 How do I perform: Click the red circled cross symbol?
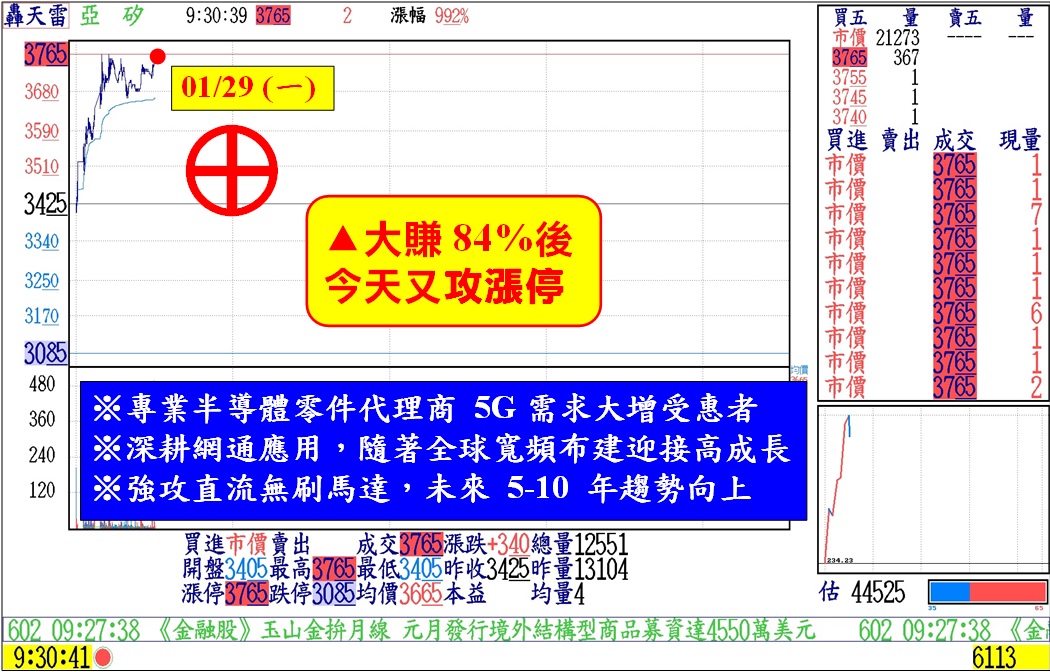click(231, 169)
